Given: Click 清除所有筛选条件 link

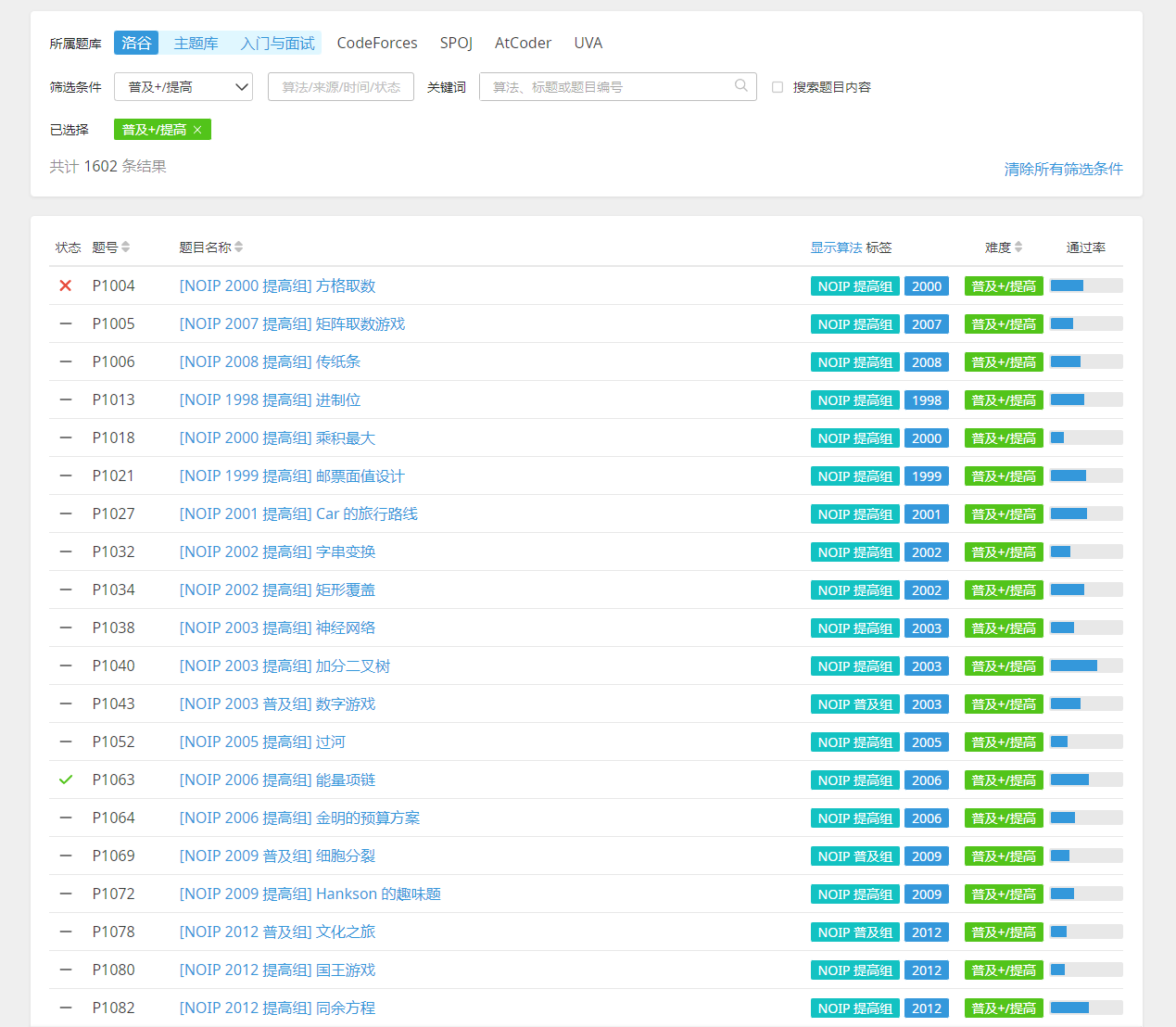Looking at the screenshot, I should tap(1064, 169).
